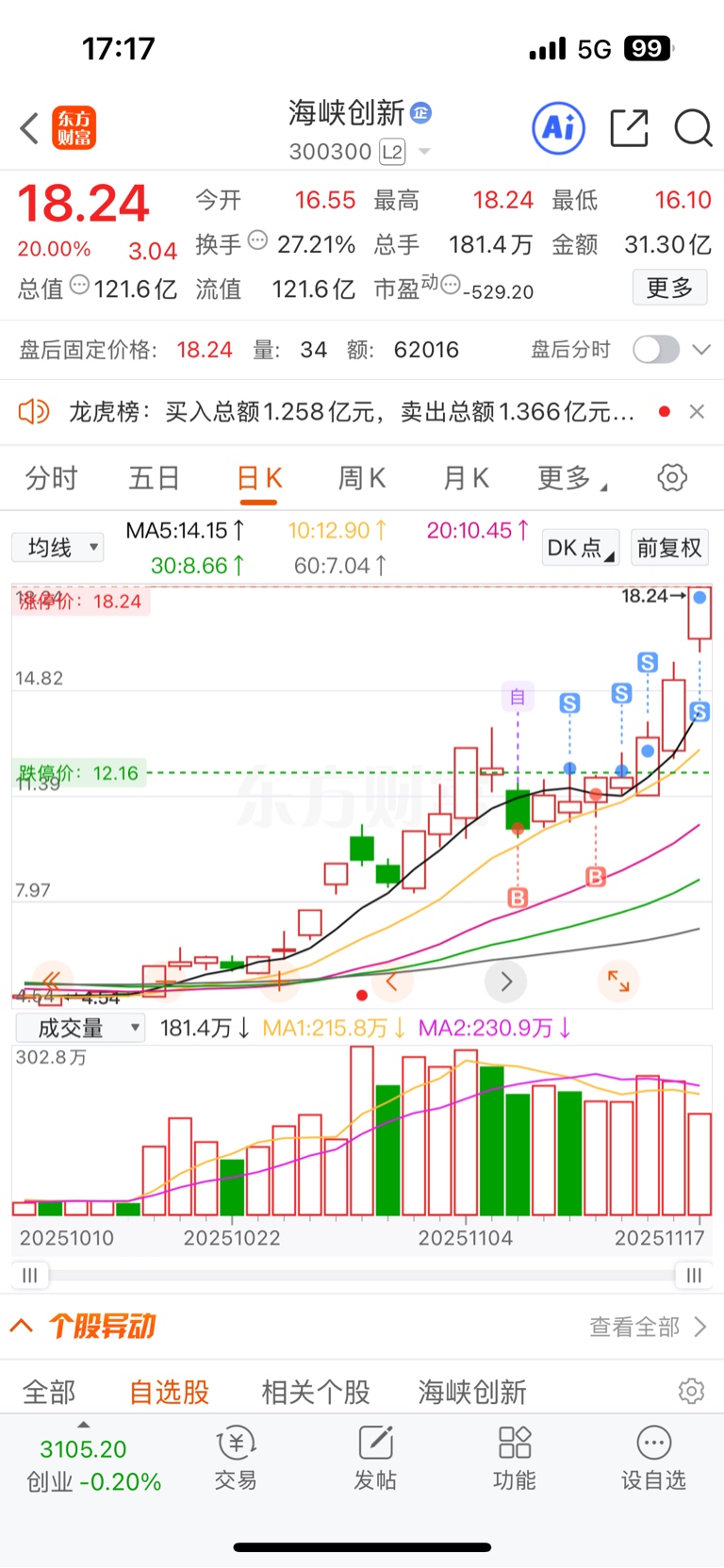Viewport: 724px width, 1568px height.
Task: Select the 全部 filter tab
Action: pos(49,1392)
